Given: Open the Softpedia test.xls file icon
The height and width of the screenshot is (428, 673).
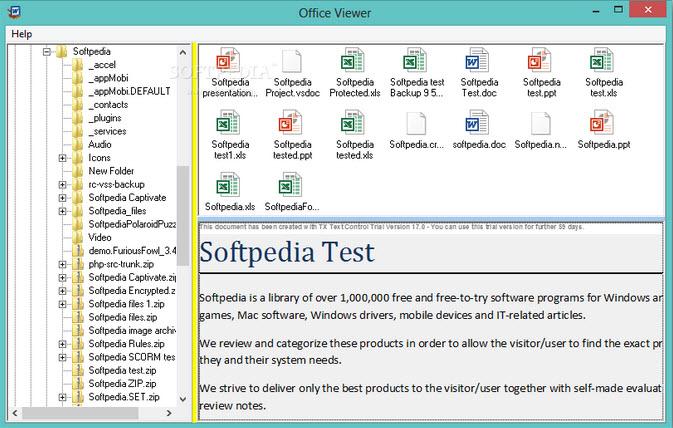Looking at the screenshot, I should point(601,60).
